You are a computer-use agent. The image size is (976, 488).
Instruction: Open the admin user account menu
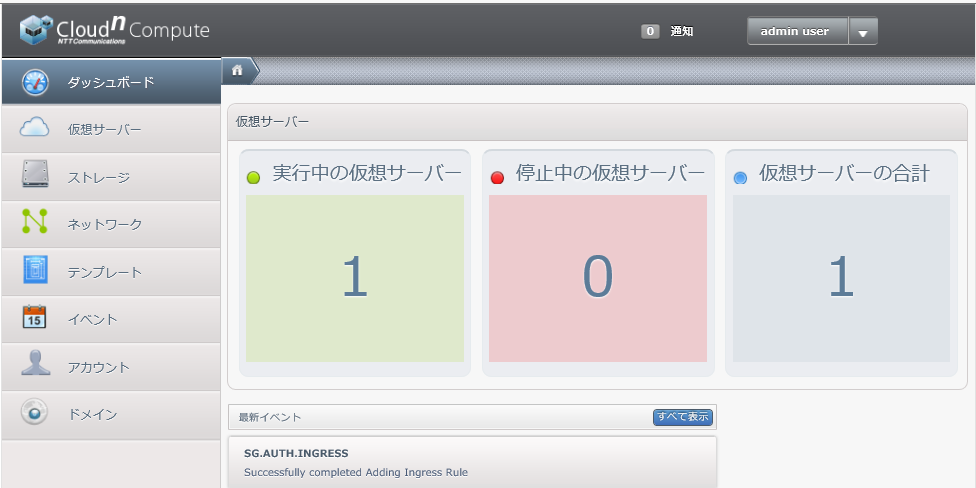(796, 32)
